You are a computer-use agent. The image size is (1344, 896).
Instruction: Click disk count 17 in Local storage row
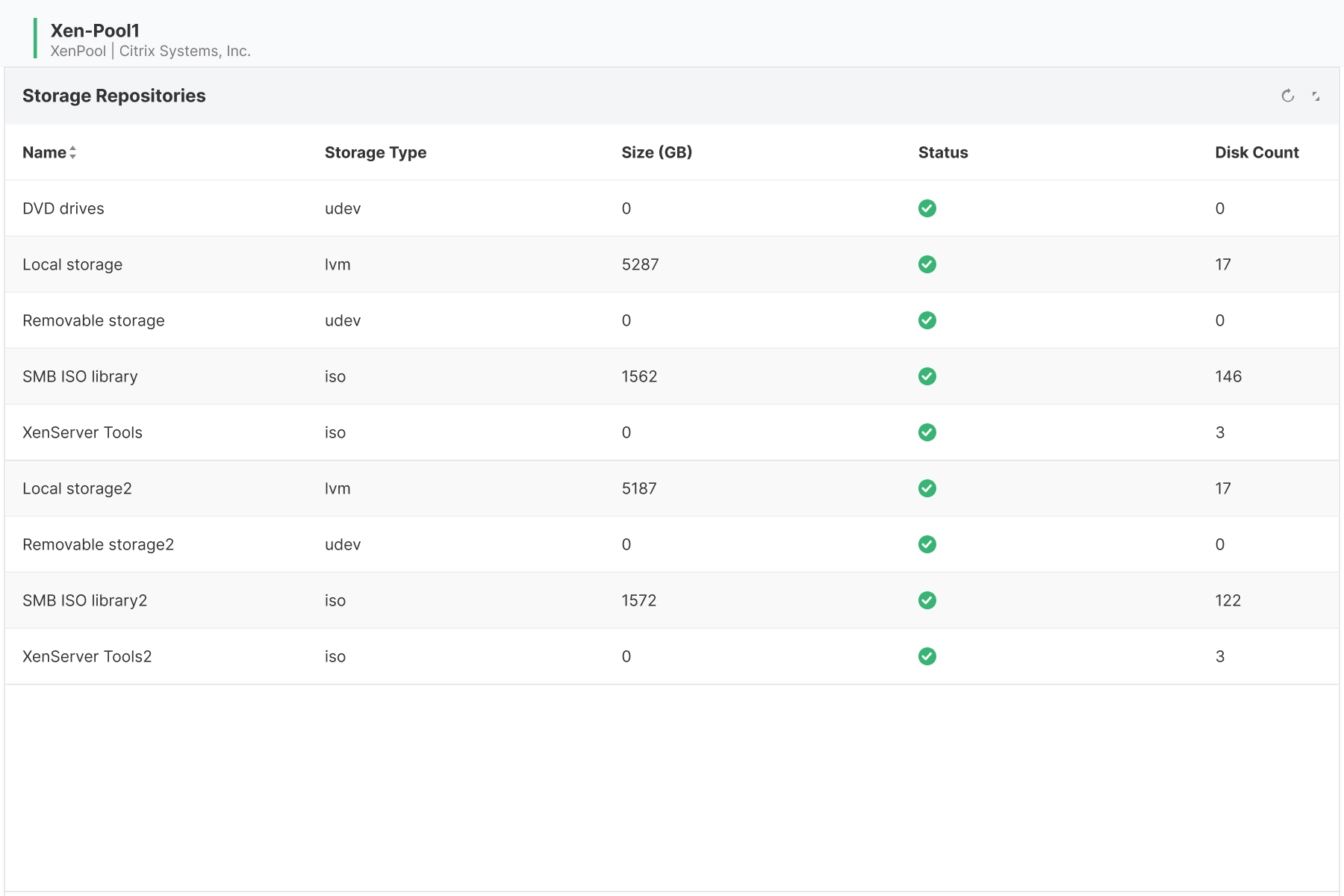click(x=1223, y=264)
